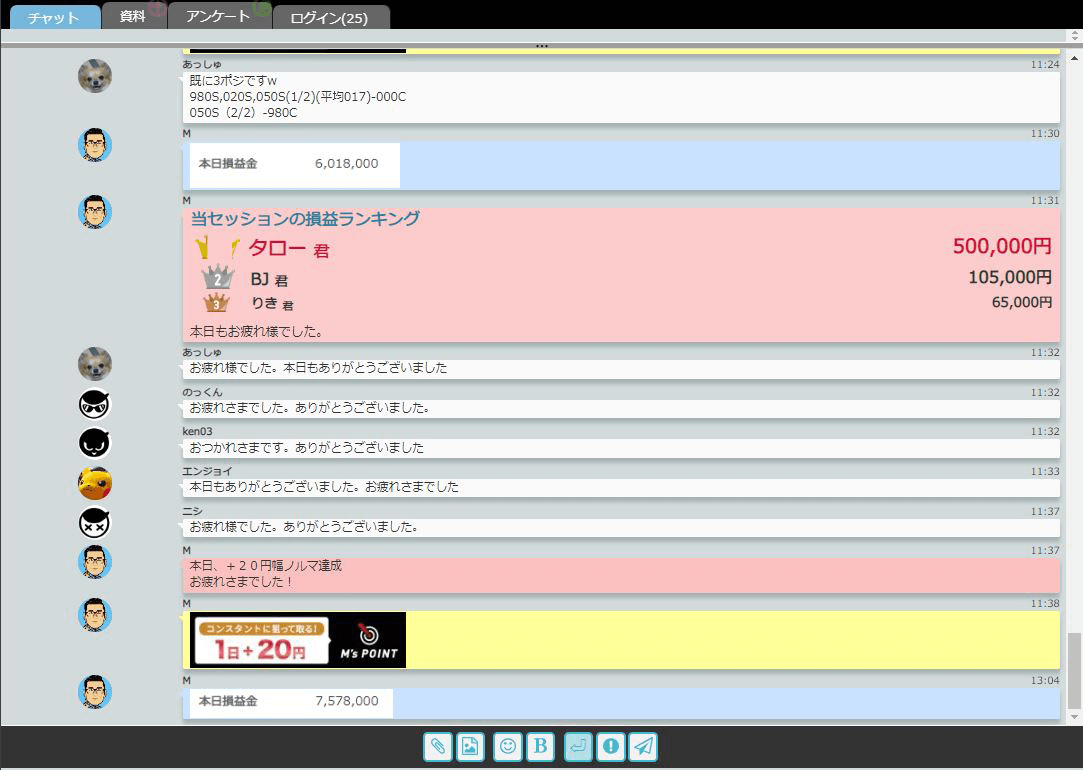Open the emoji smiley picker
Viewport: 1083px width, 770px height.
(508, 747)
